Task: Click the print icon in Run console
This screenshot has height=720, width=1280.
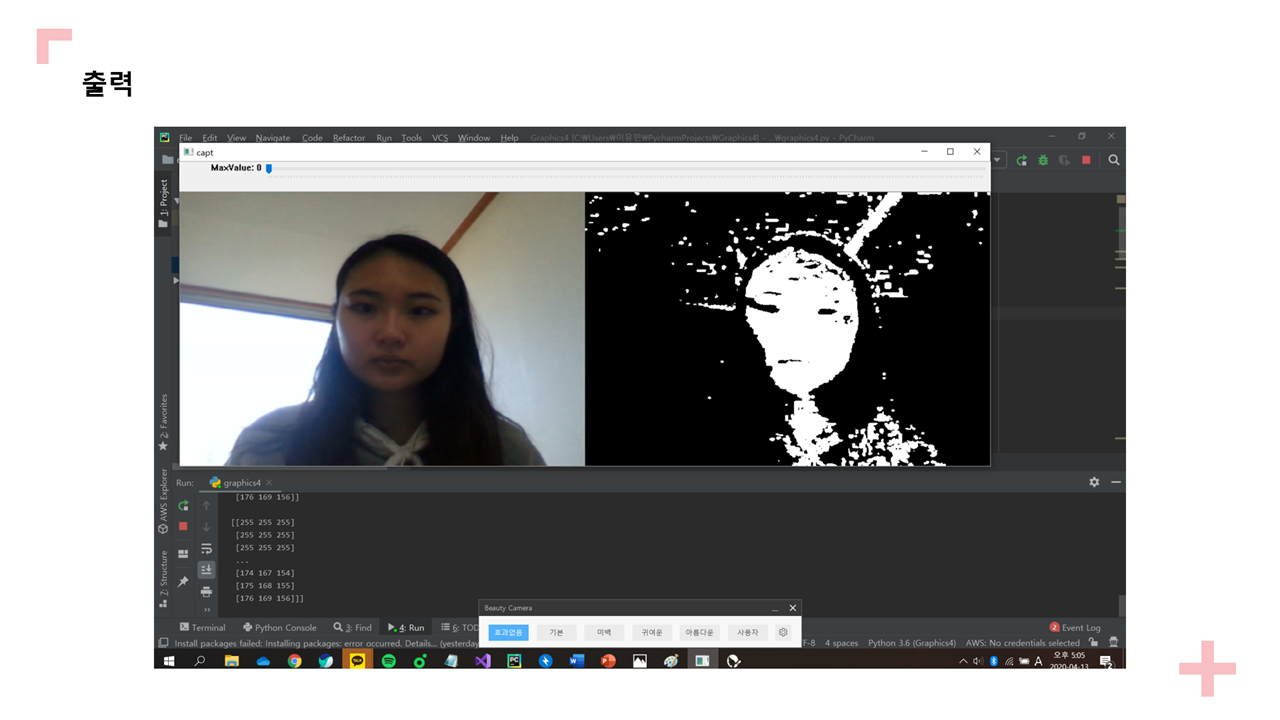Action: coord(206,592)
